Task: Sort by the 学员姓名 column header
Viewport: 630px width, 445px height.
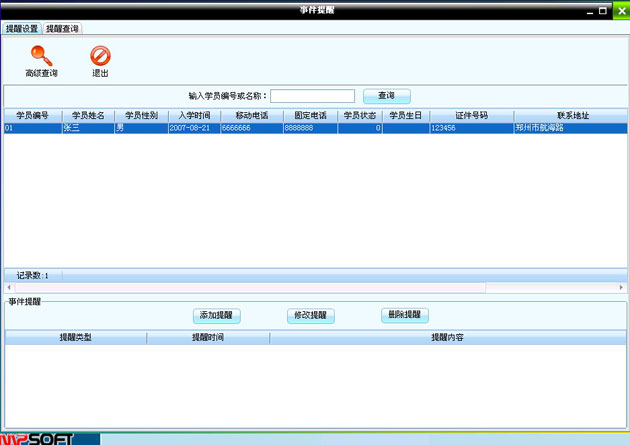Action: (x=88, y=116)
